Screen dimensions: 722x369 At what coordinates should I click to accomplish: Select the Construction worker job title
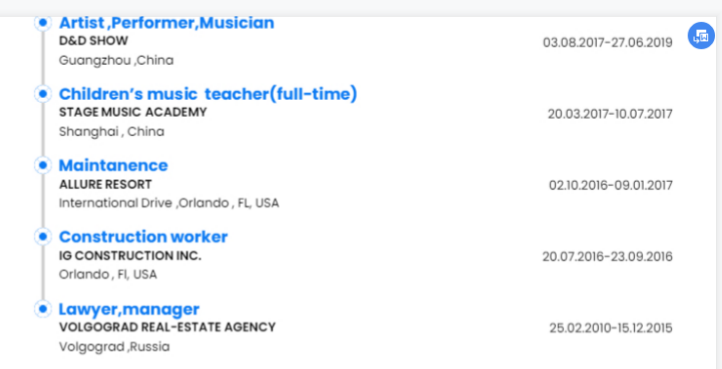(x=143, y=237)
